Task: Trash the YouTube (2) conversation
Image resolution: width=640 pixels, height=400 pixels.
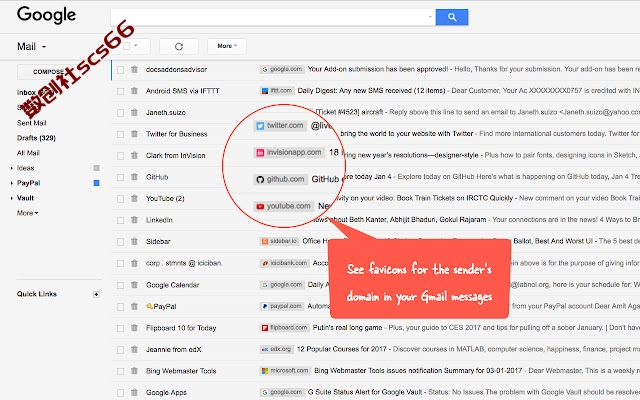Action: coord(134,199)
